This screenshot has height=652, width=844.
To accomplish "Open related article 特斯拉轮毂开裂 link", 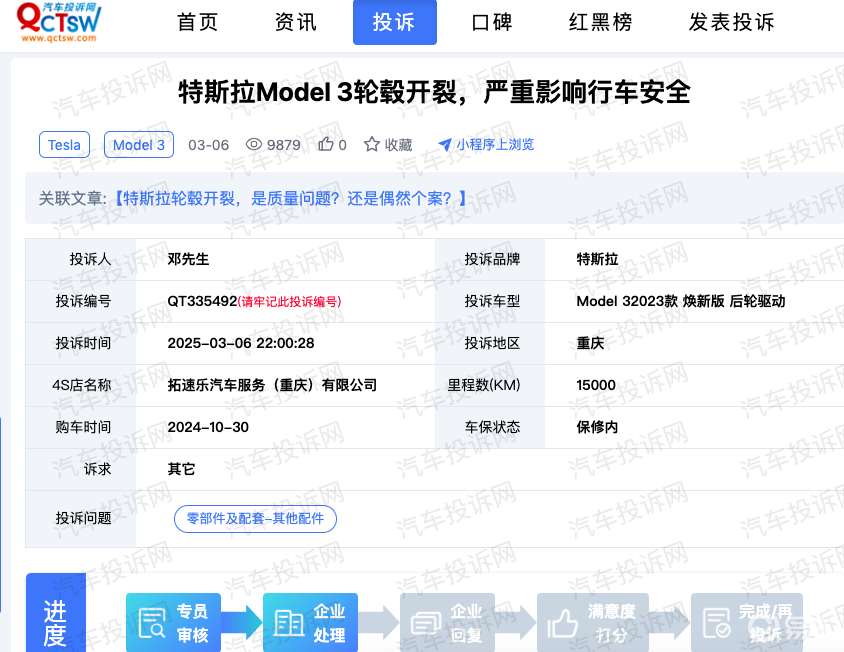I will 291,198.
